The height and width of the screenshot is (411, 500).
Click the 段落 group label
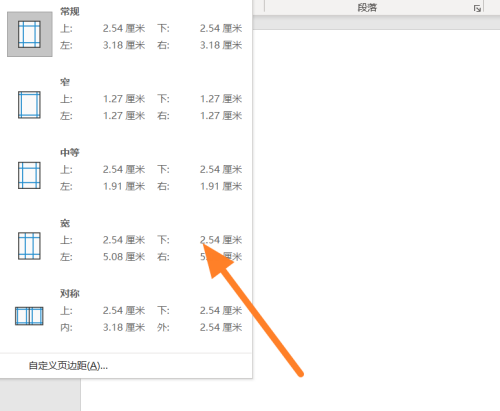click(367, 8)
